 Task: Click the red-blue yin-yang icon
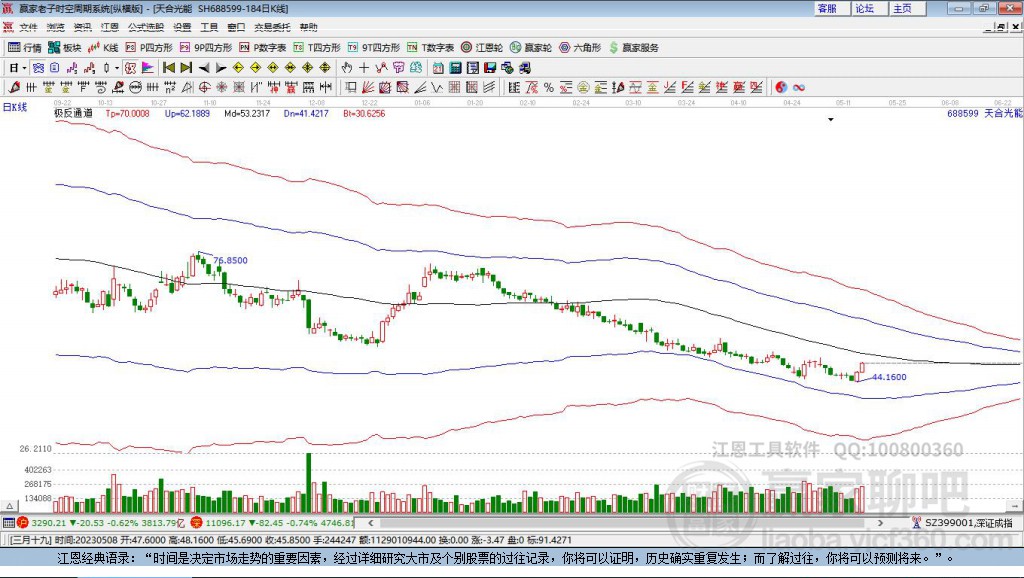coord(780,87)
